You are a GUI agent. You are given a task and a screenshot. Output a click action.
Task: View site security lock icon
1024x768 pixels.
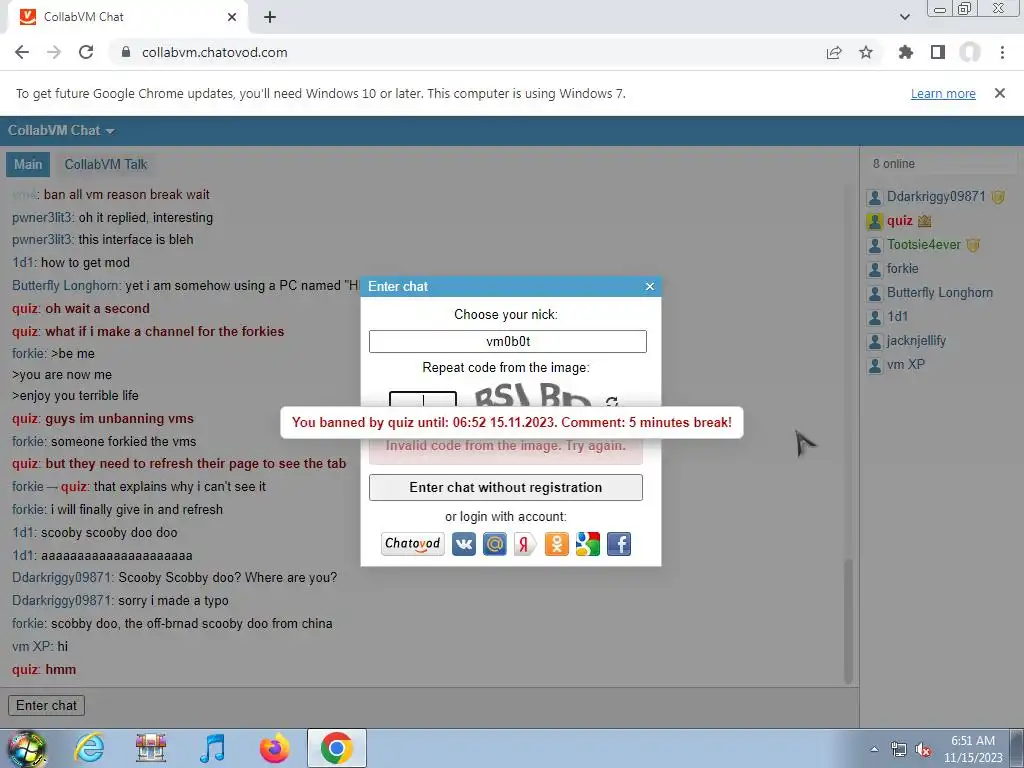pos(126,52)
